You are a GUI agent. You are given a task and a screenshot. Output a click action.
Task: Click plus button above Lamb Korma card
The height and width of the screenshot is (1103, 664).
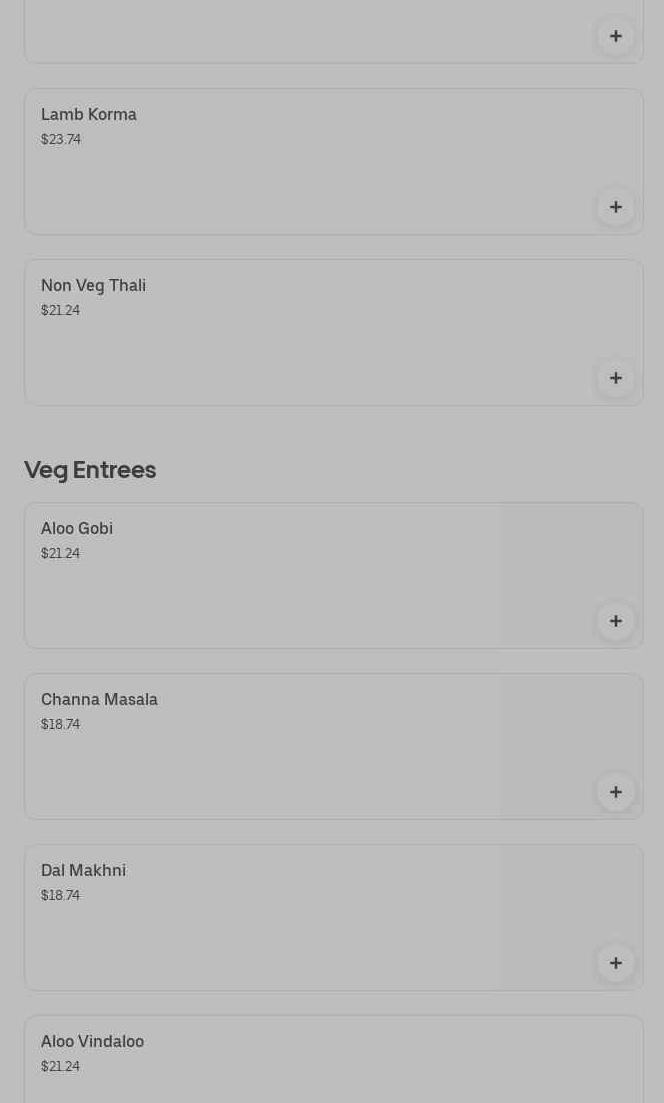click(616, 36)
